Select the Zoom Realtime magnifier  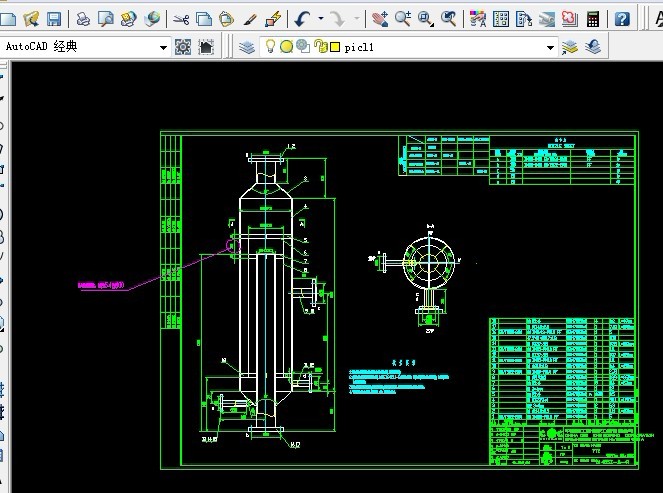click(x=403, y=19)
